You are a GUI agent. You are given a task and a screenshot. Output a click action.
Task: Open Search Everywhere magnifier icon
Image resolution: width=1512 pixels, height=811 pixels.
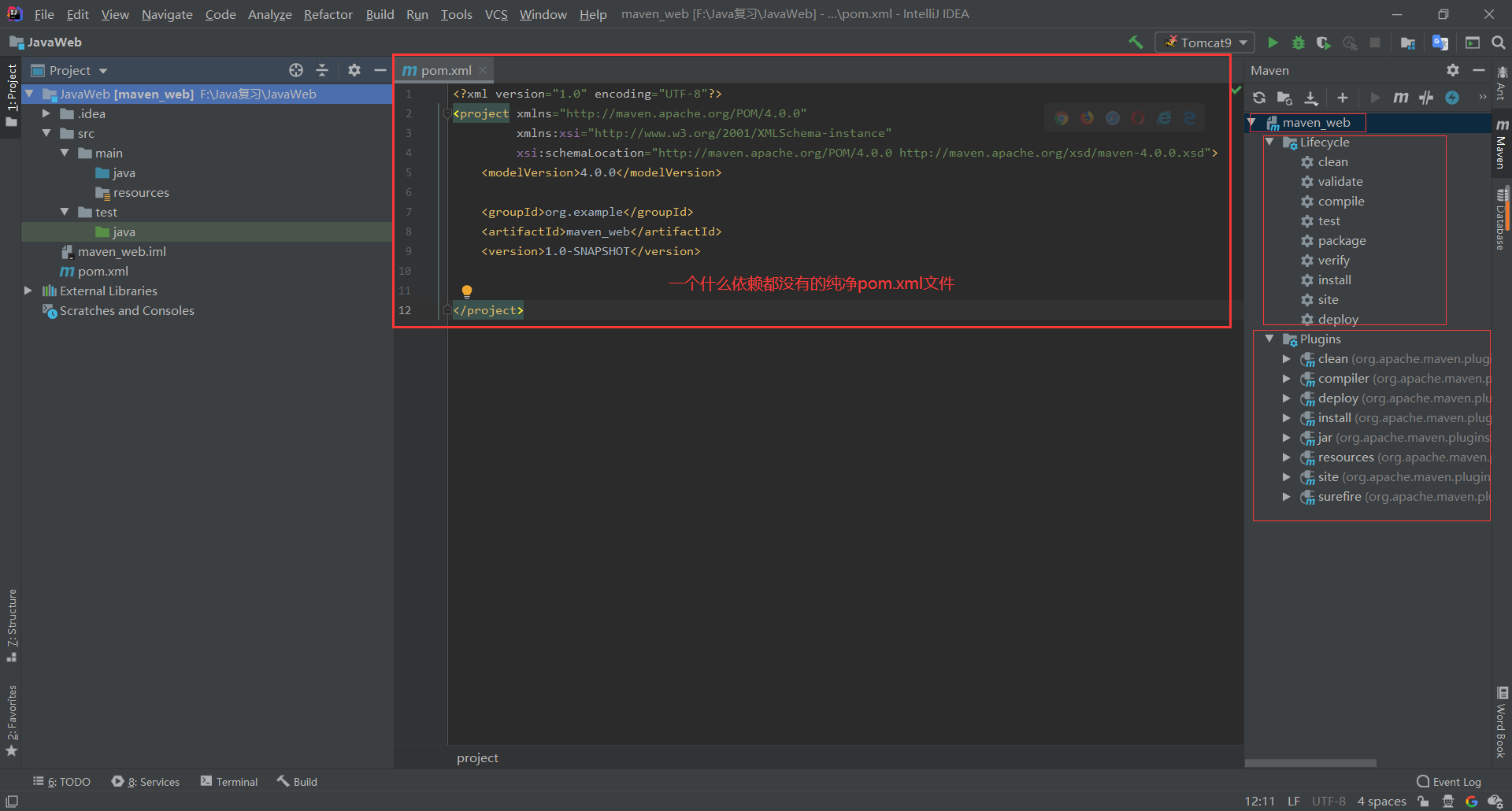1499,43
